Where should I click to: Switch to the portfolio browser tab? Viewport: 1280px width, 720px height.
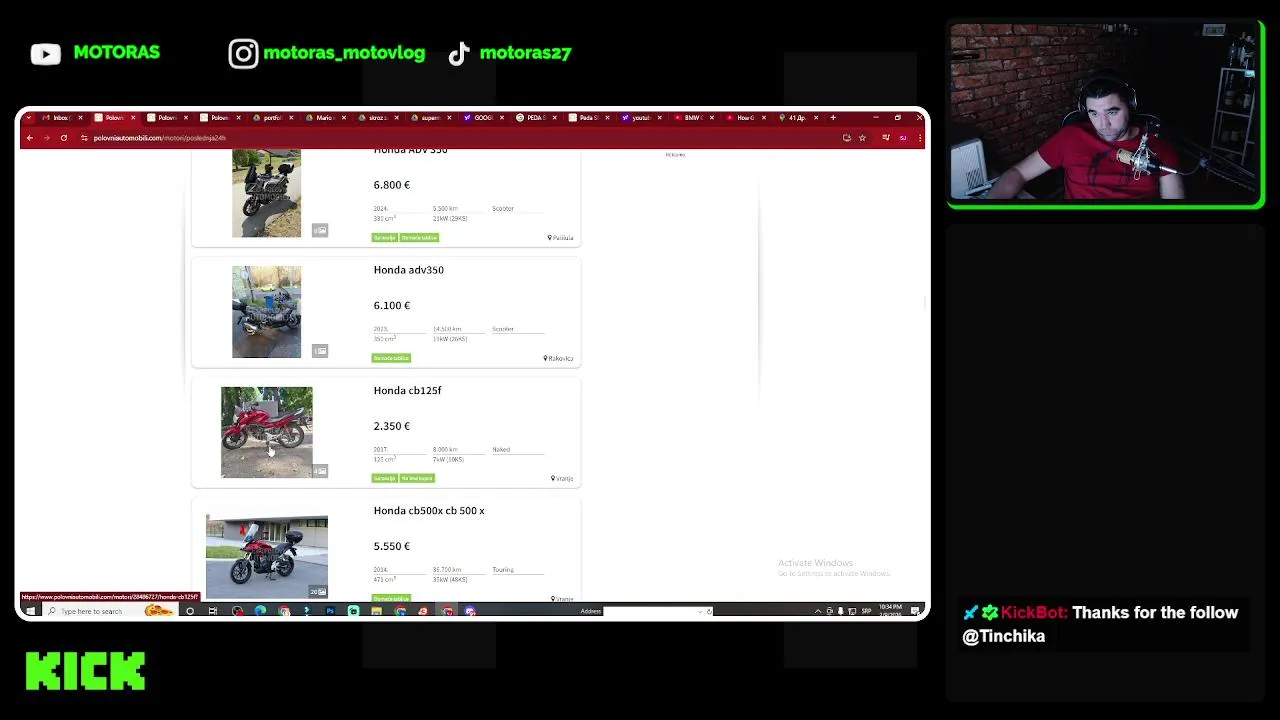coord(273,118)
